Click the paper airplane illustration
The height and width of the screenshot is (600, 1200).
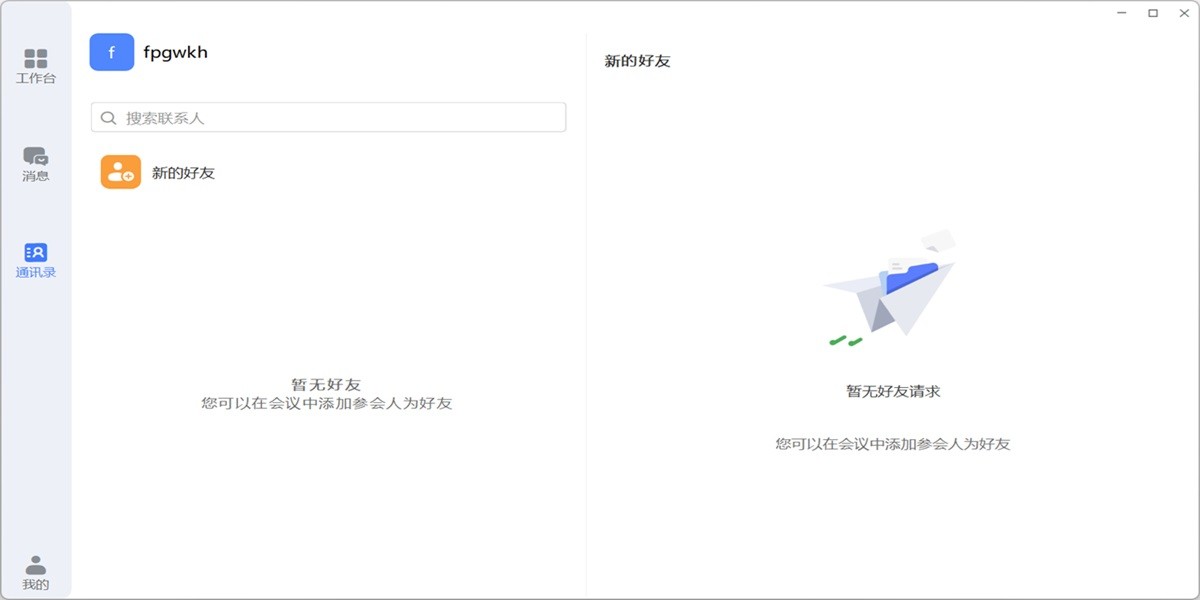coord(890,290)
